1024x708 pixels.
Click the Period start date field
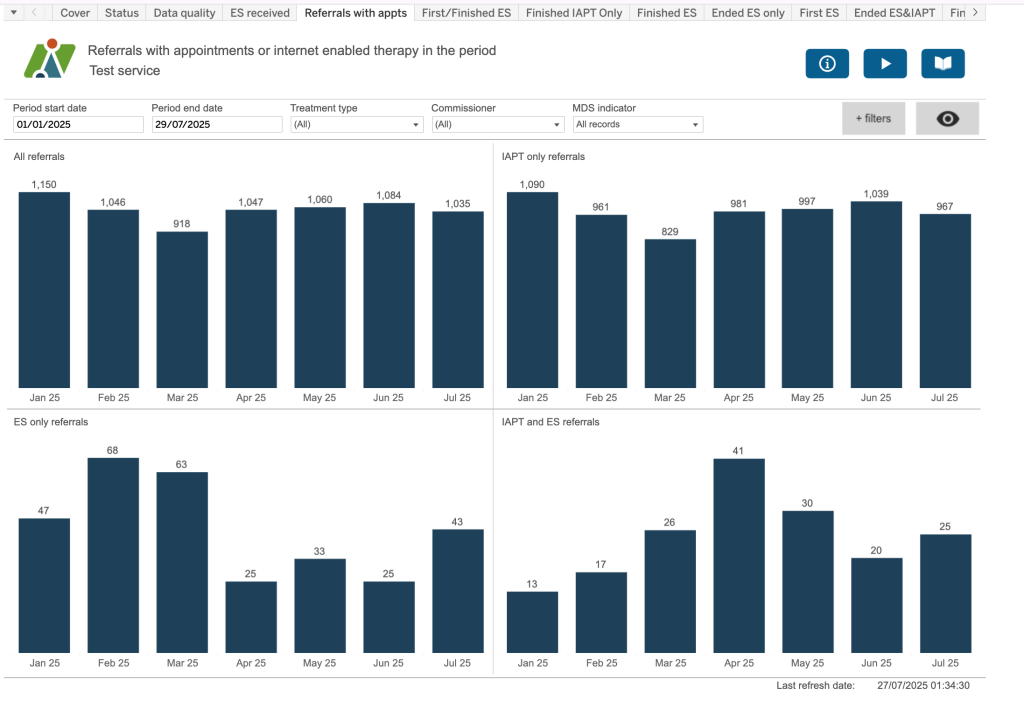click(78, 125)
